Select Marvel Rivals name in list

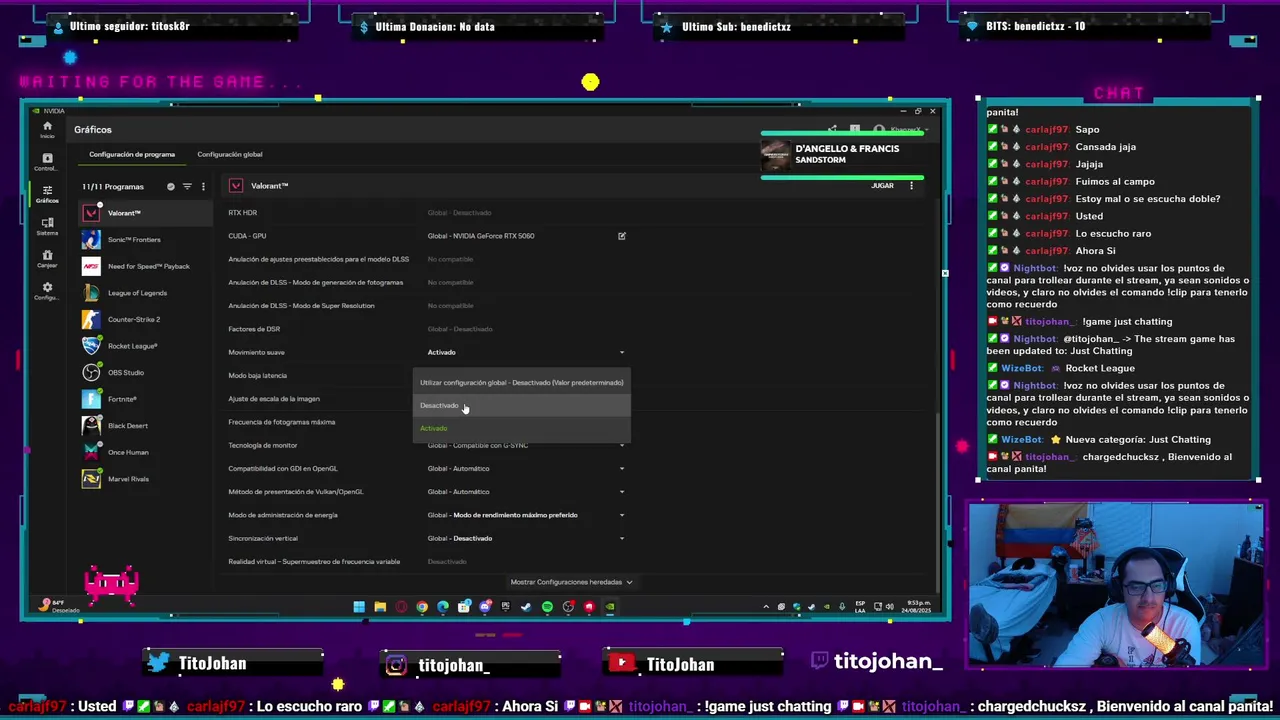128,479
